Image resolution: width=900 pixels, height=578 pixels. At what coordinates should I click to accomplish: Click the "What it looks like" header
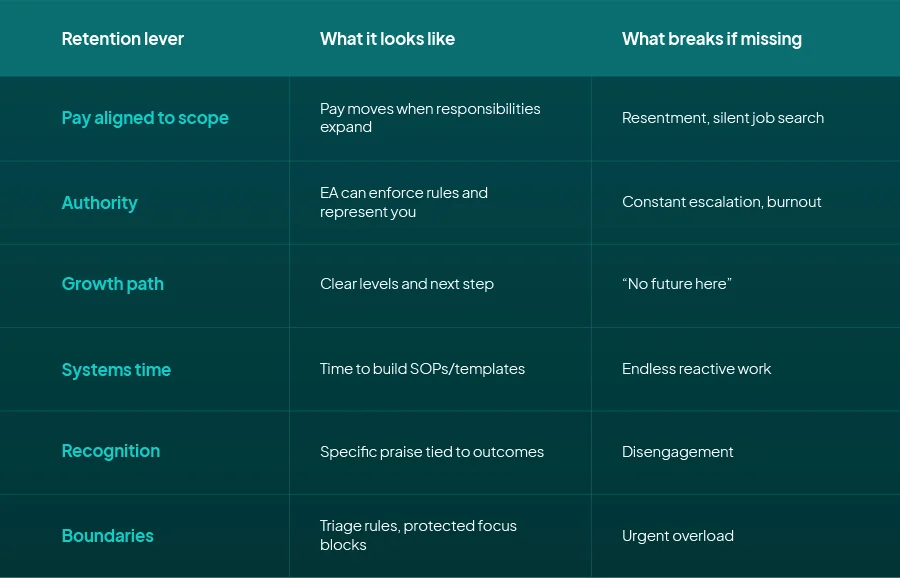[387, 39]
